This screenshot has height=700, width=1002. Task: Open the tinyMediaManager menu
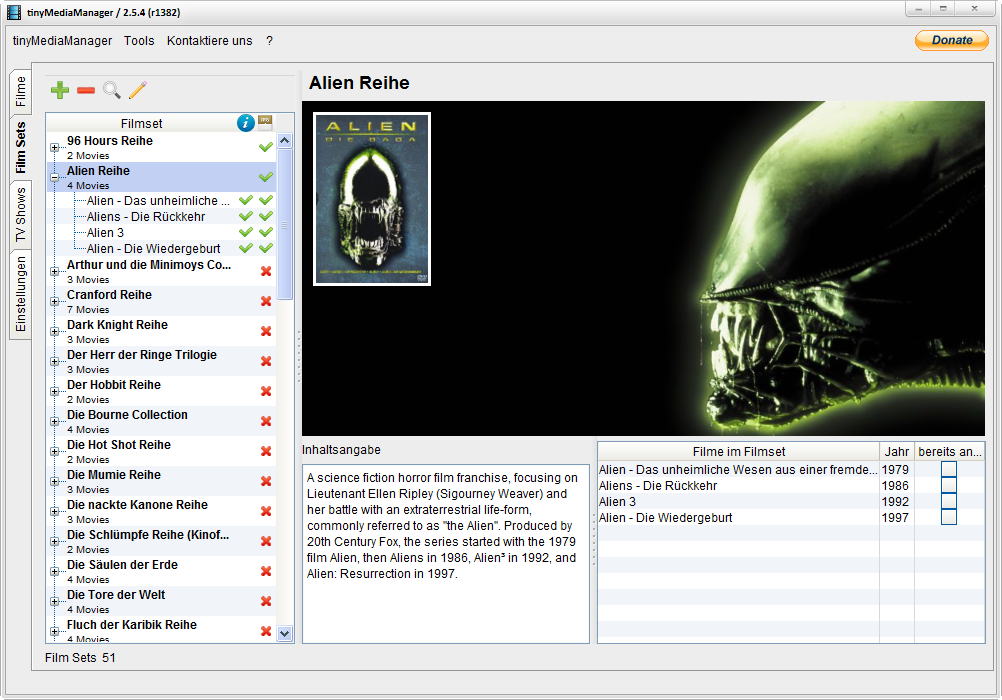62,41
